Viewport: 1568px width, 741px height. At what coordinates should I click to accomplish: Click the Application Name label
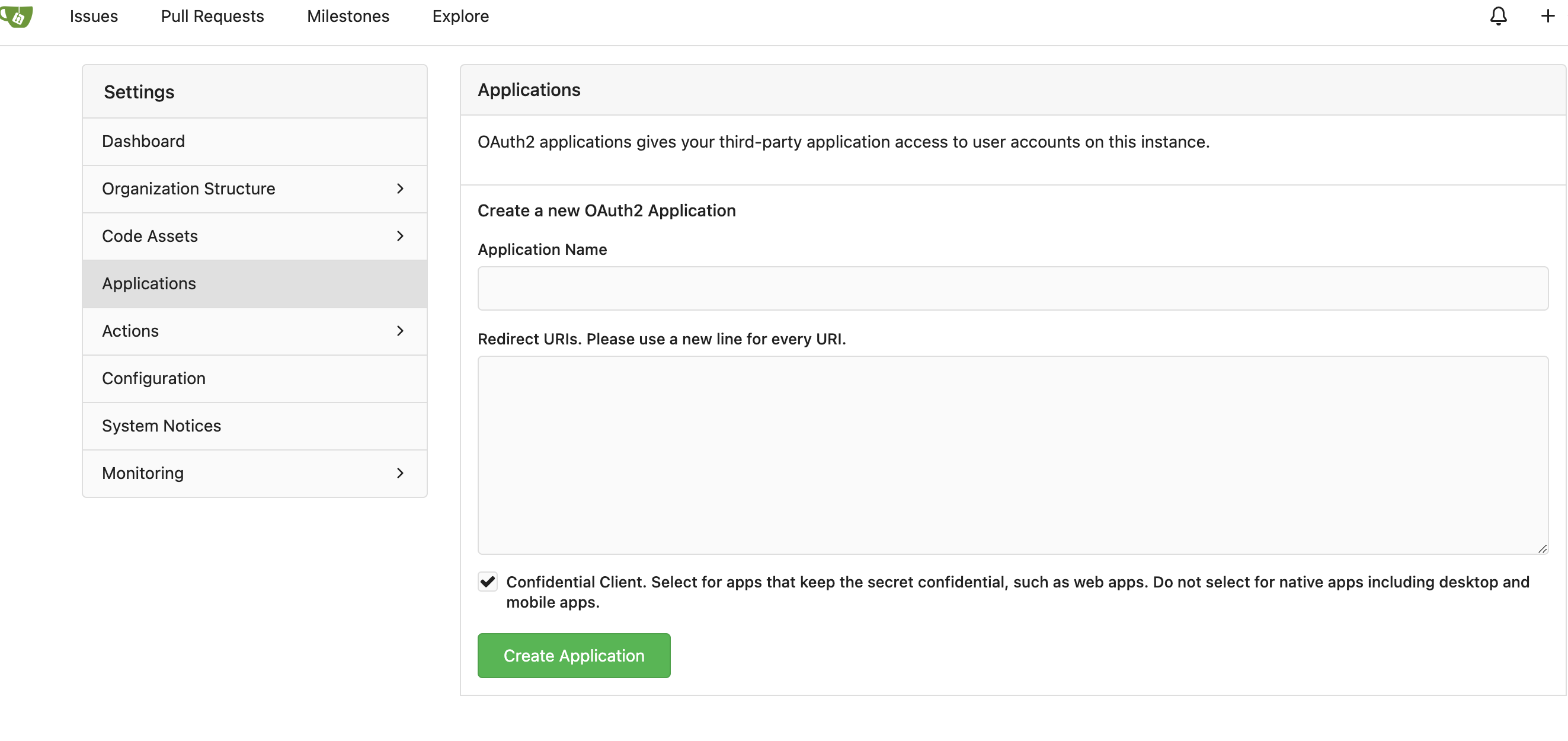coord(542,250)
